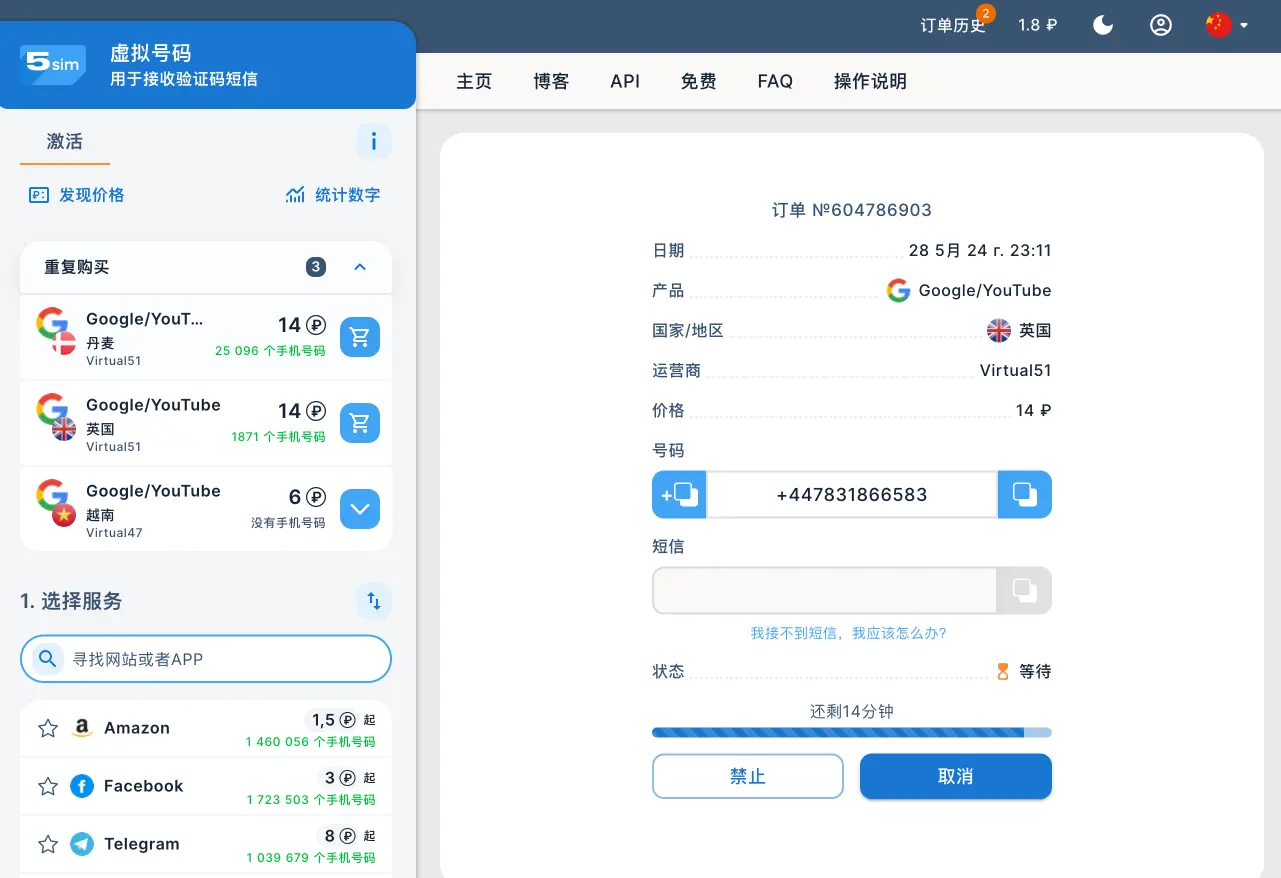Add Denmark Google/YouTube number to cart
The height and width of the screenshot is (878, 1281).
(360, 337)
